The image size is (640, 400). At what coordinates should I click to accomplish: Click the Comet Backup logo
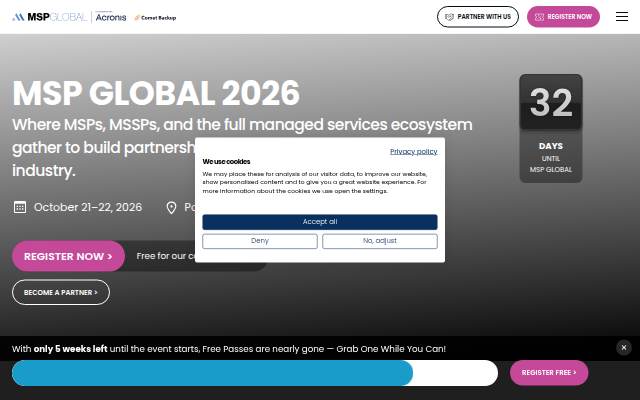click(x=155, y=18)
